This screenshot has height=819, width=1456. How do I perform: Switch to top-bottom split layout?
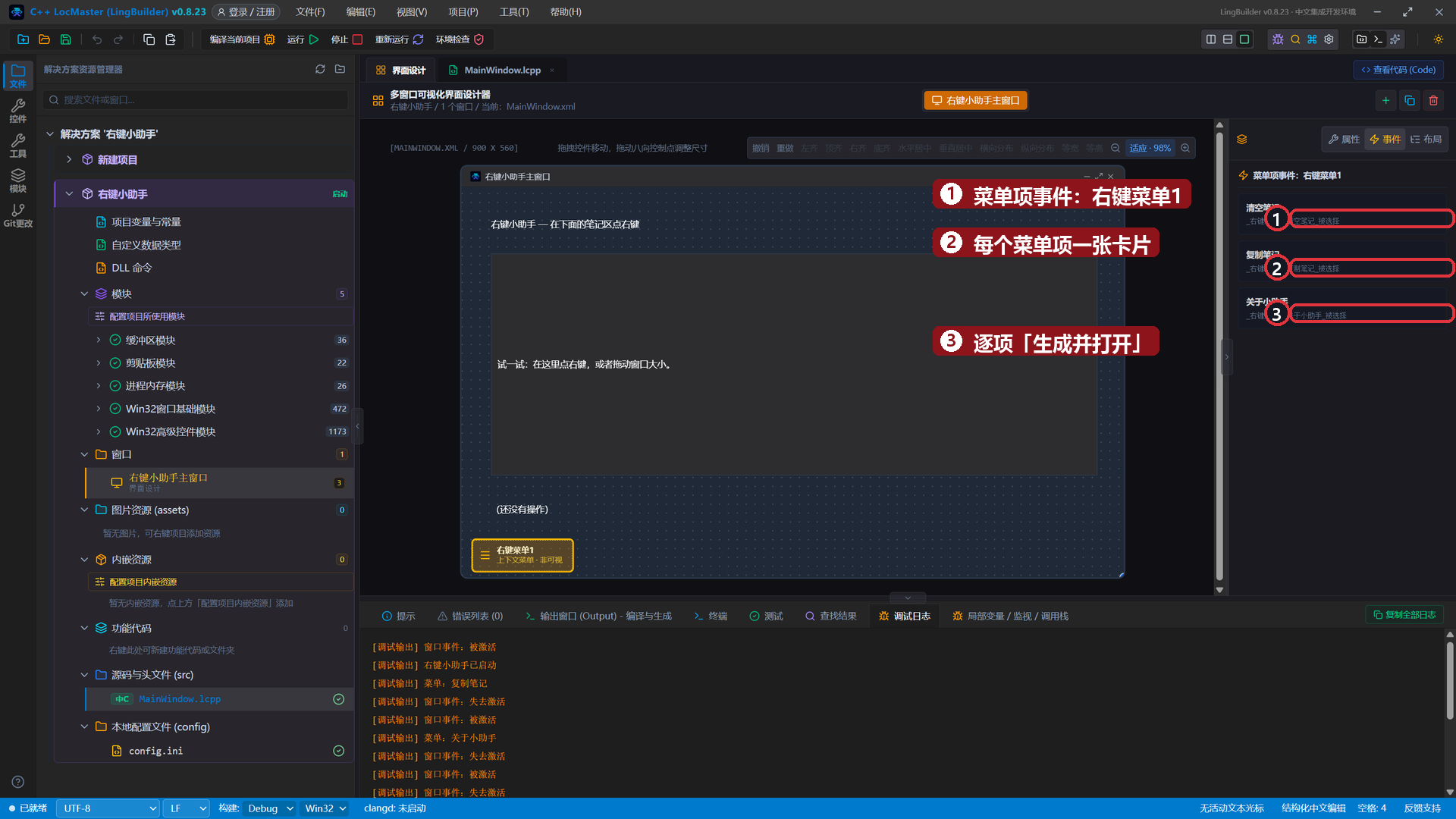[1228, 39]
